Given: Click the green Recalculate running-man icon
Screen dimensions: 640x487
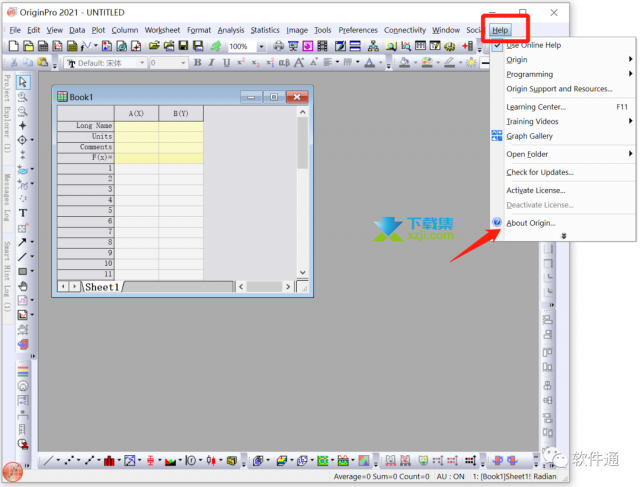Looking at the screenshot, I should (216, 46).
